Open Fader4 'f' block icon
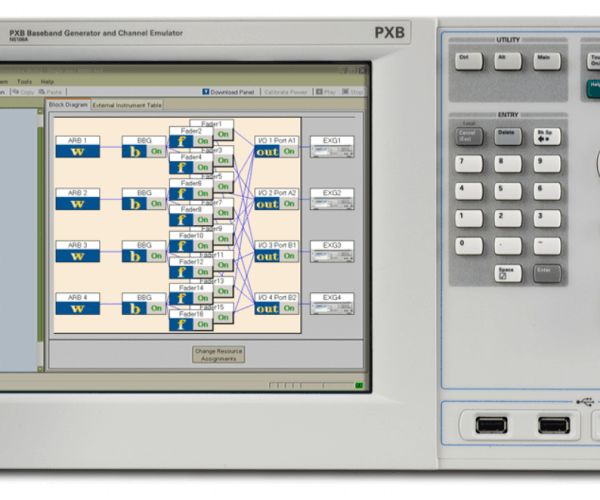 click(181, 168)
